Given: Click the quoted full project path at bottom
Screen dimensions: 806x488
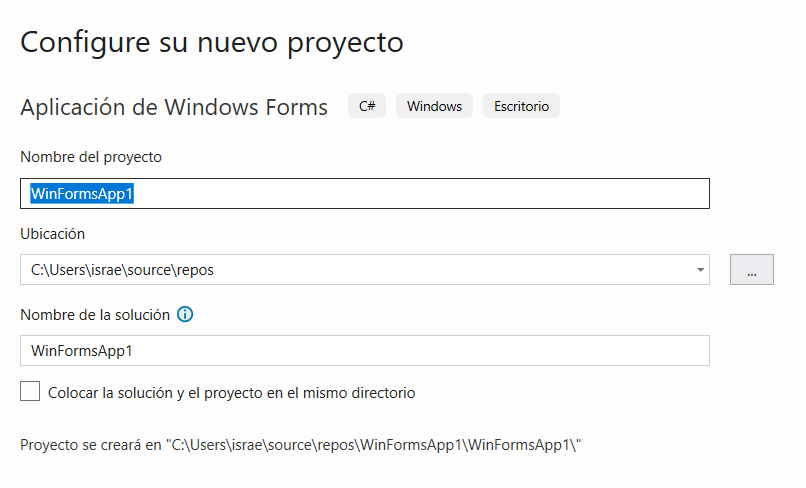Looking at the screenshot, I should pyautogui.click(x=375, y=443).
